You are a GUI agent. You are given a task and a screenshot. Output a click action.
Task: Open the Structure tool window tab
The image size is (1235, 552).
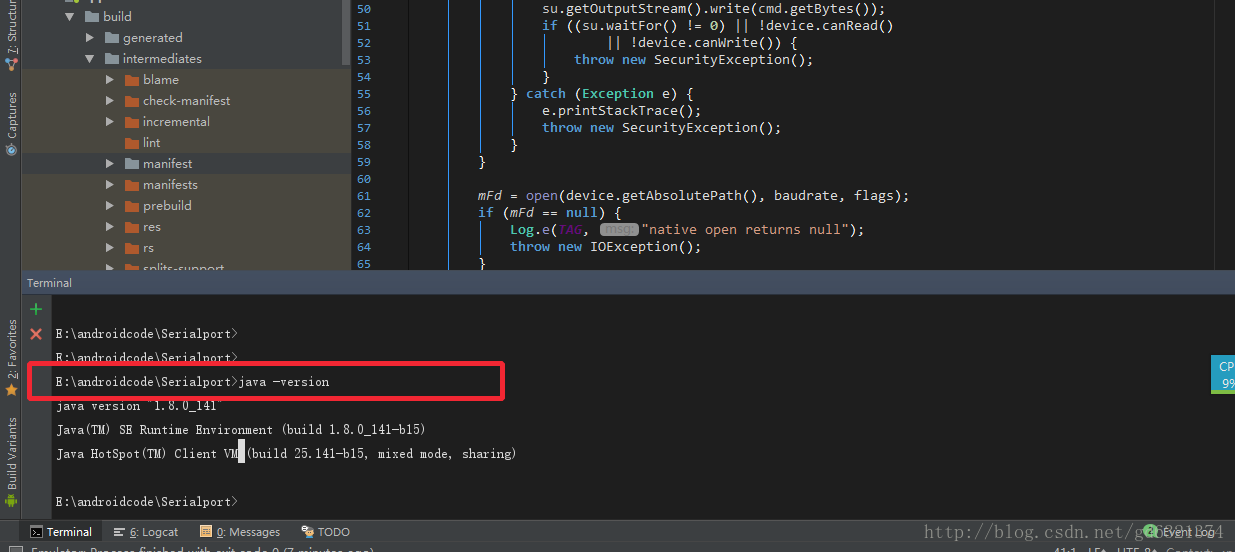(11, 36)
